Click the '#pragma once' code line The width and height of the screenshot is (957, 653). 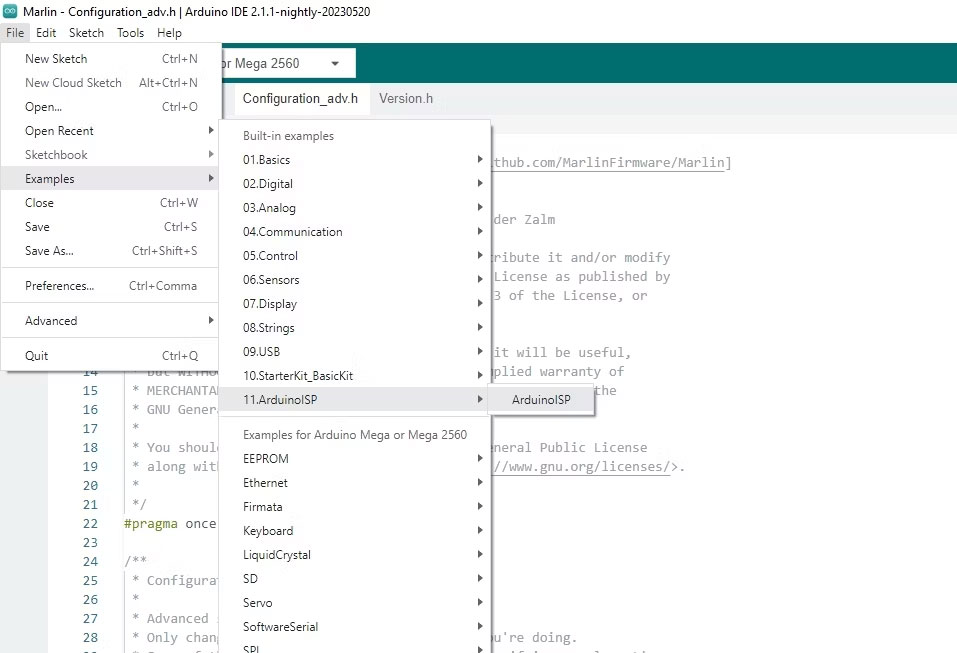pyautogui.click(x=170, y=524)
